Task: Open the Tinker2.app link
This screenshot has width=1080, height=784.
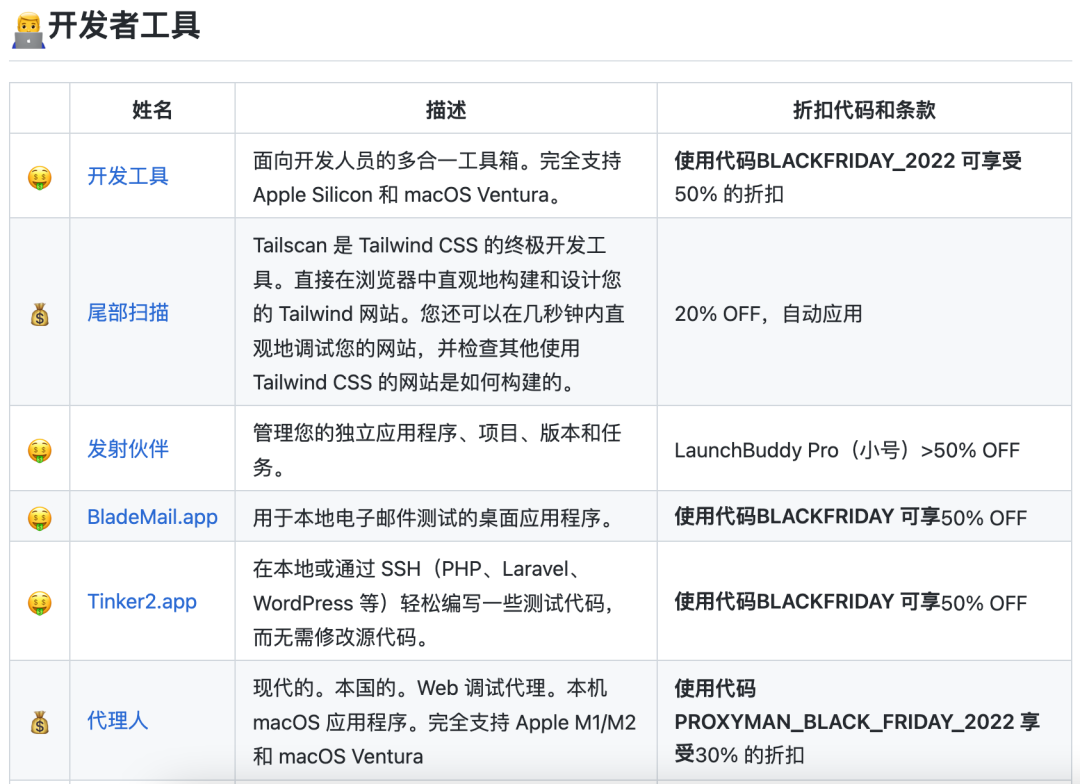Action: (142, 601)
